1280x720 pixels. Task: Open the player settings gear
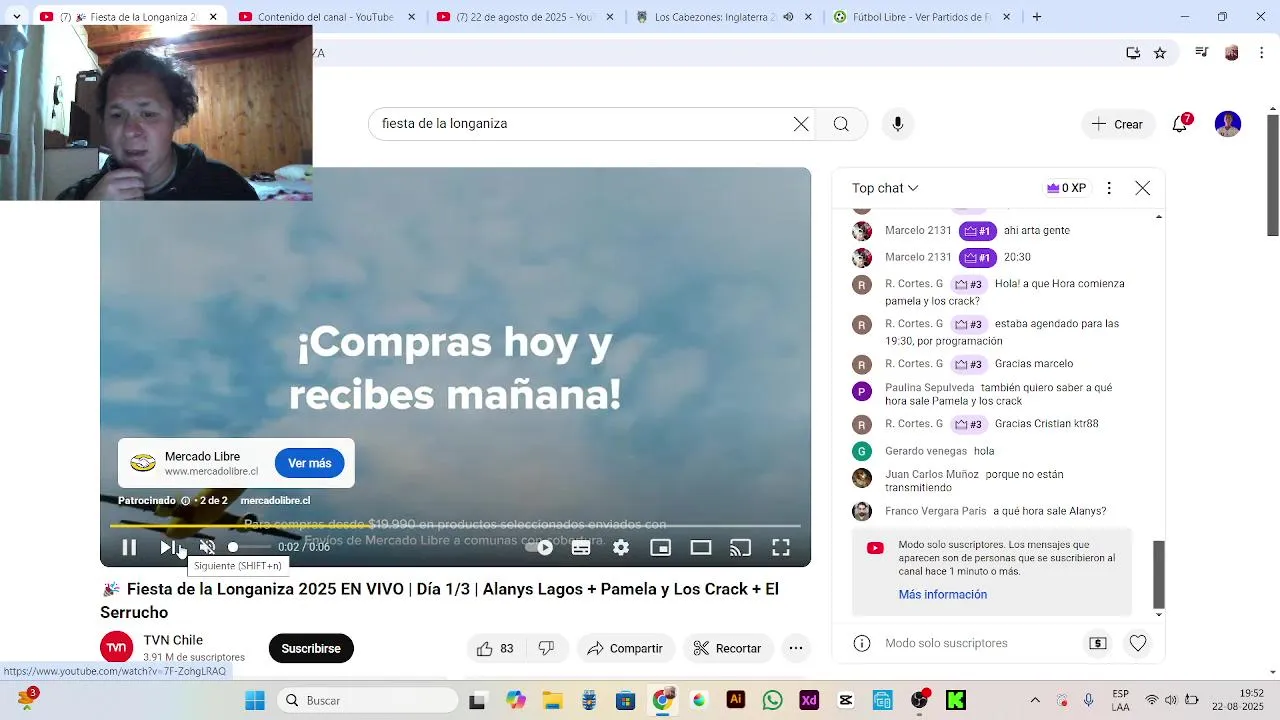click(621, 547)
